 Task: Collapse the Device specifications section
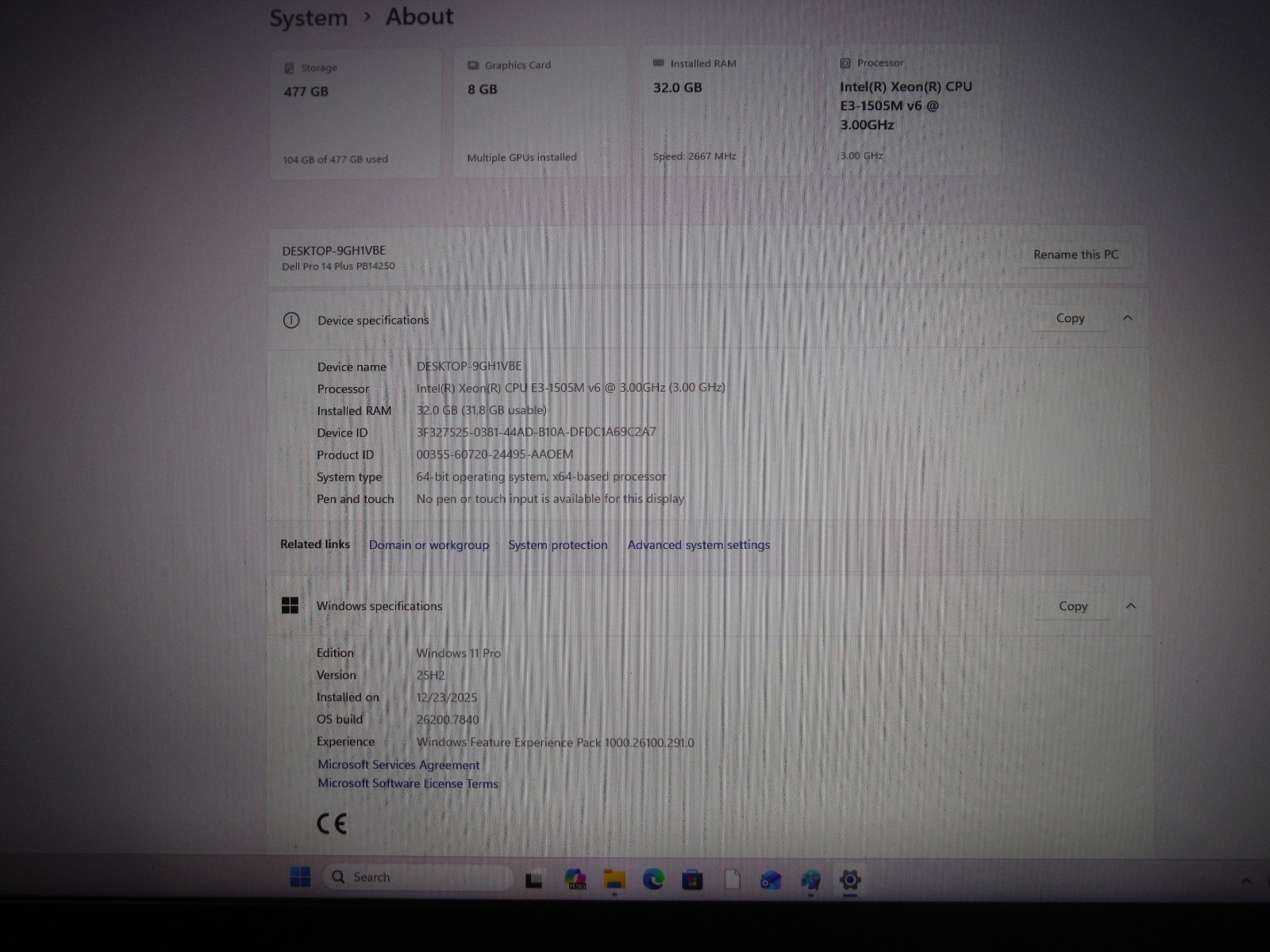pyautogui.click(x=1128, y=318)
